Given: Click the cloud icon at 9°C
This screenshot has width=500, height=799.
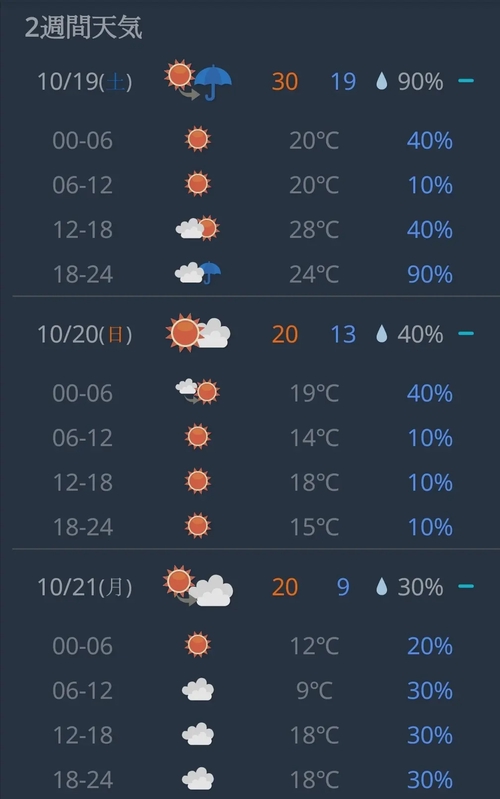Looking at the screenshot, I should [198, 689].
